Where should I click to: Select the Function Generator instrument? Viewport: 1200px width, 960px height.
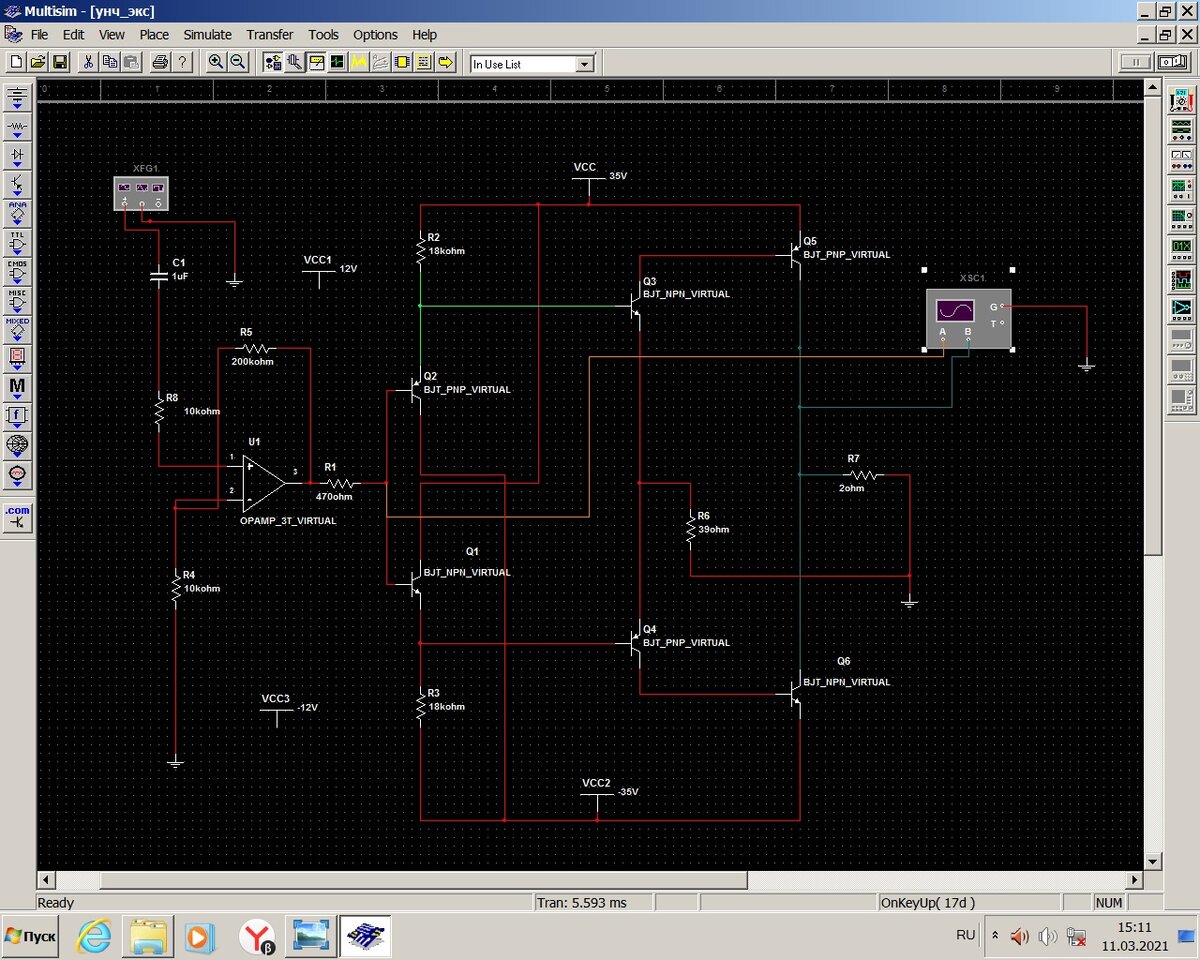pos(1181,129)
